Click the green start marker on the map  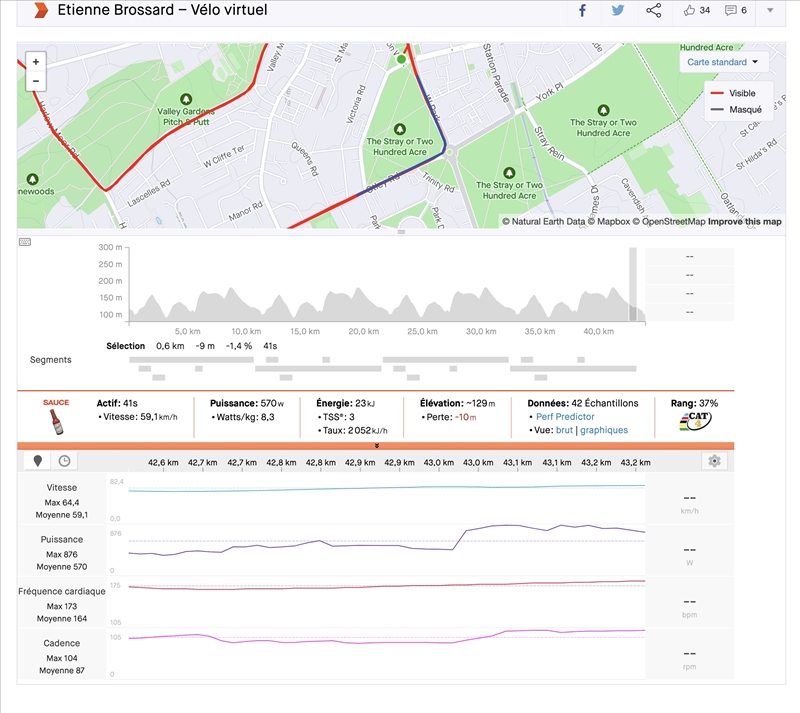point(402,59)
